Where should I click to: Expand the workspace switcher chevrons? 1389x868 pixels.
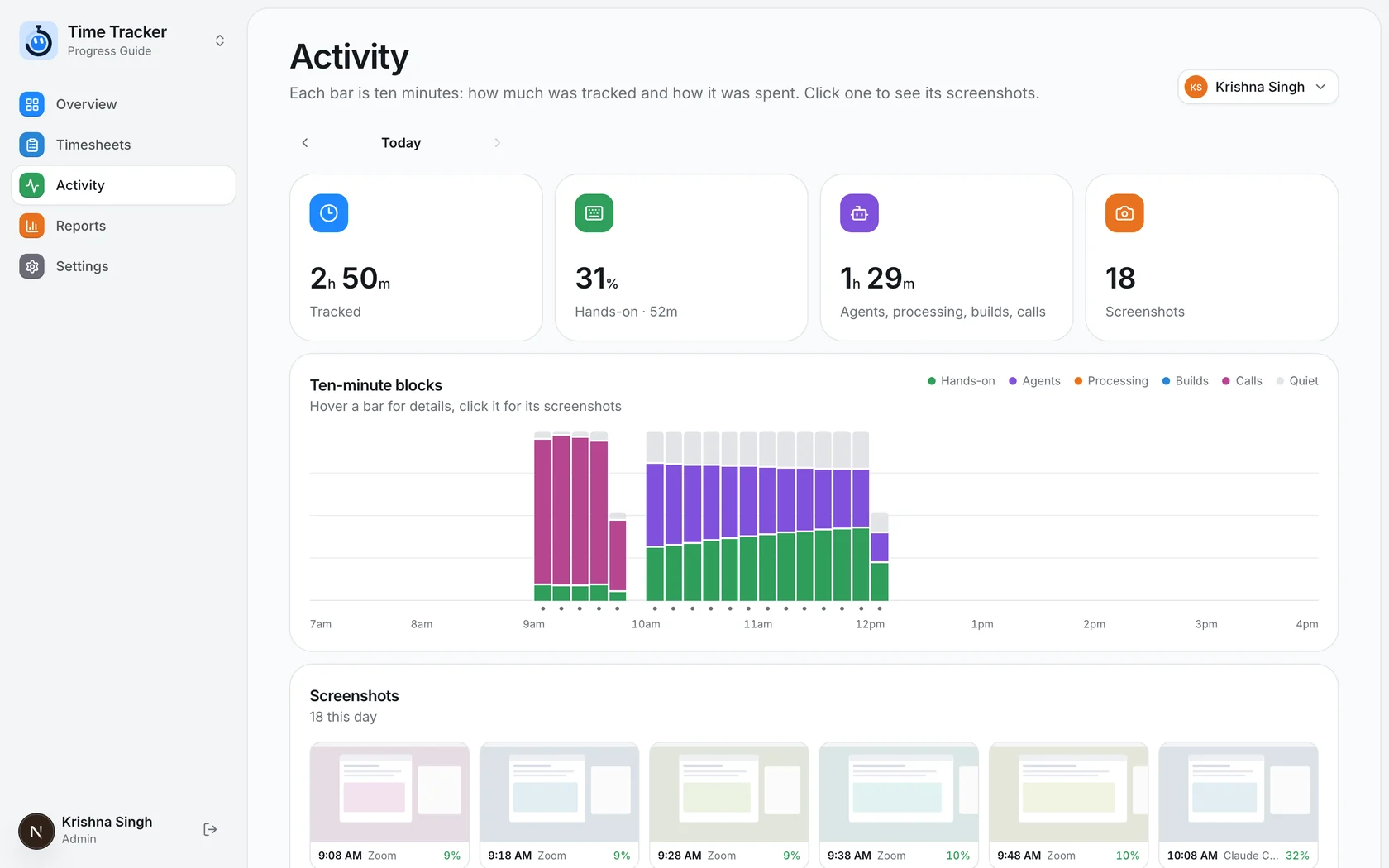220,41
